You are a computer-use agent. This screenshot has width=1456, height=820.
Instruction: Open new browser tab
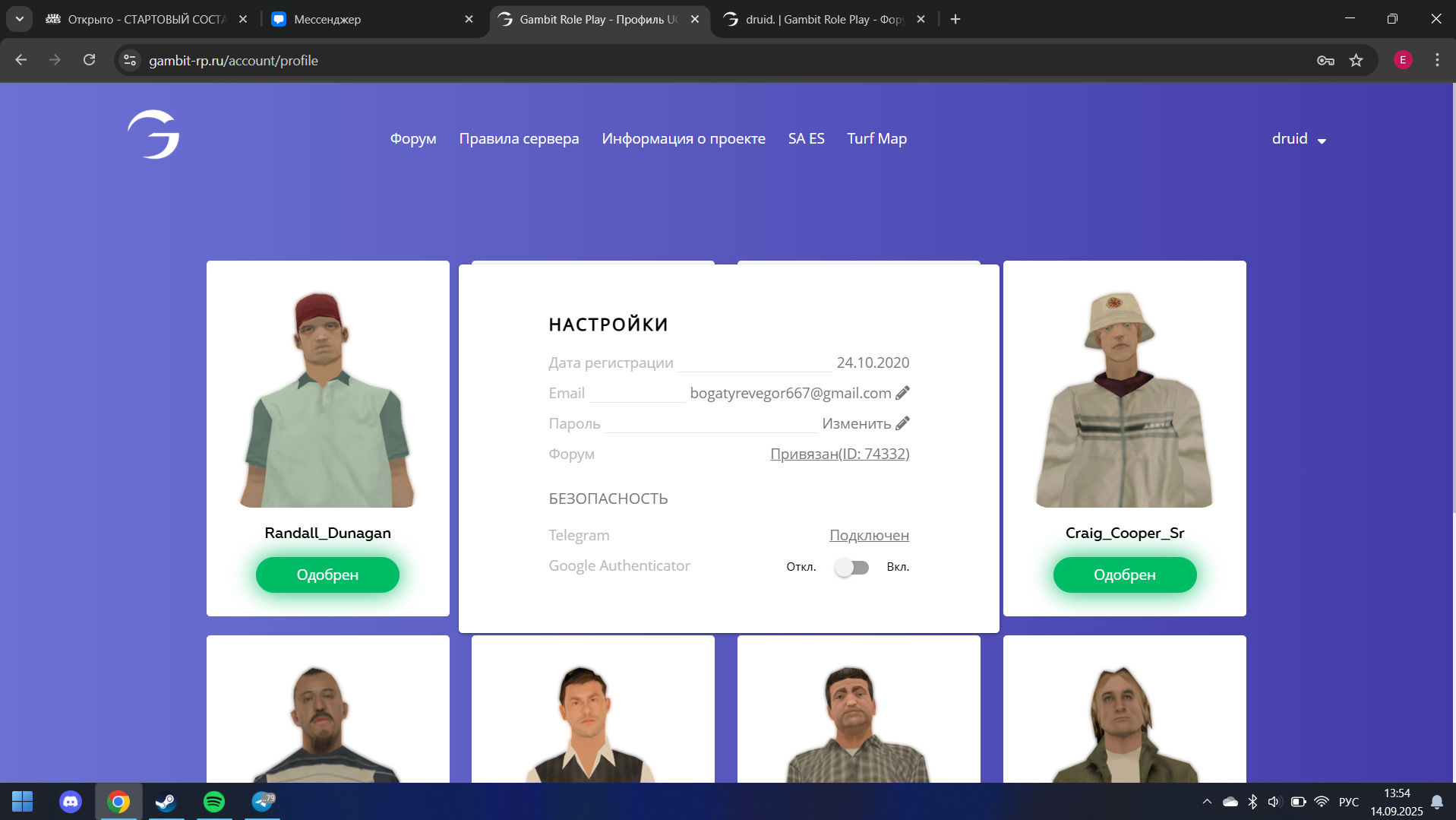click(x=955, y=19)
